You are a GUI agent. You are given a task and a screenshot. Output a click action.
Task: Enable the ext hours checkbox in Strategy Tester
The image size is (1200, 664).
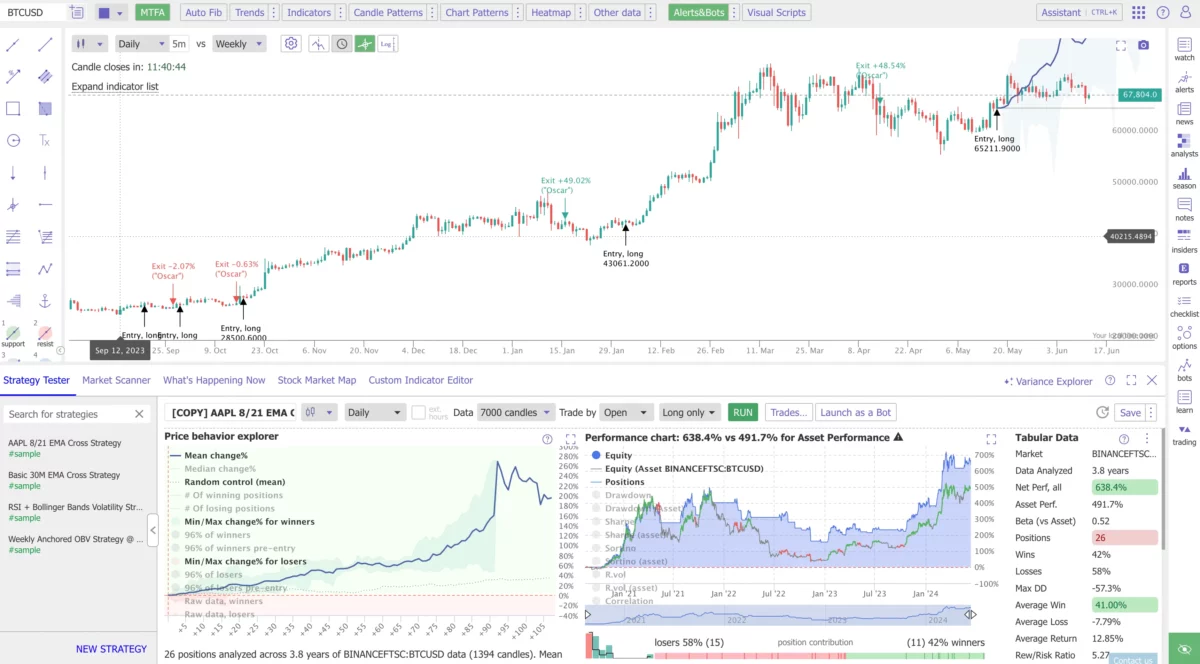[419, 412]
